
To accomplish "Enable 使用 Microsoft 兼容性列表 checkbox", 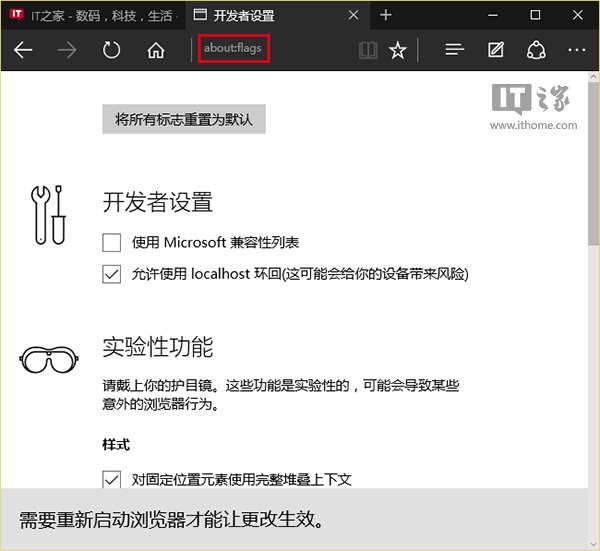I will (111, 243).
